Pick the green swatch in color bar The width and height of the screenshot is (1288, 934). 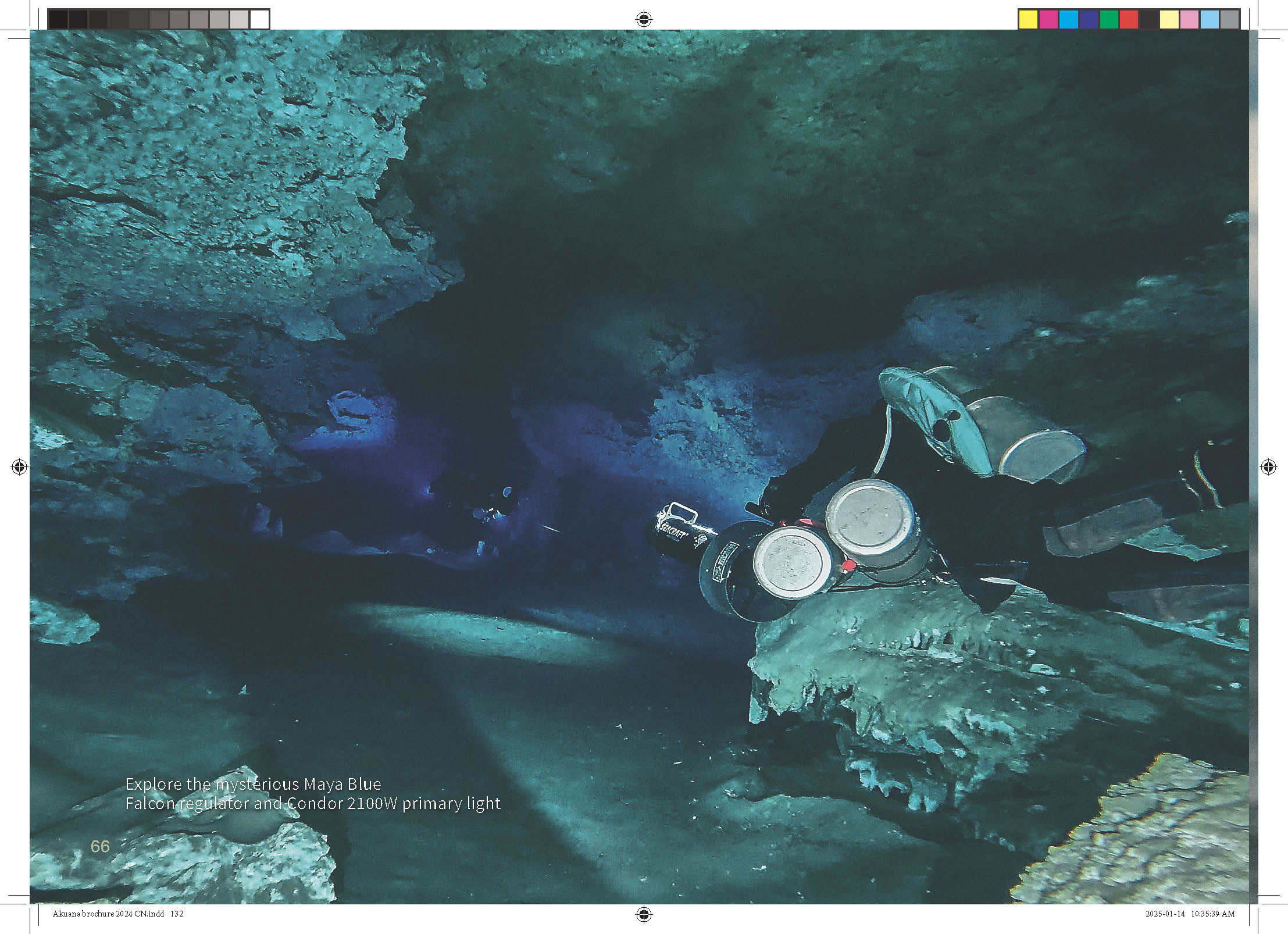[x=1108, y=19]
